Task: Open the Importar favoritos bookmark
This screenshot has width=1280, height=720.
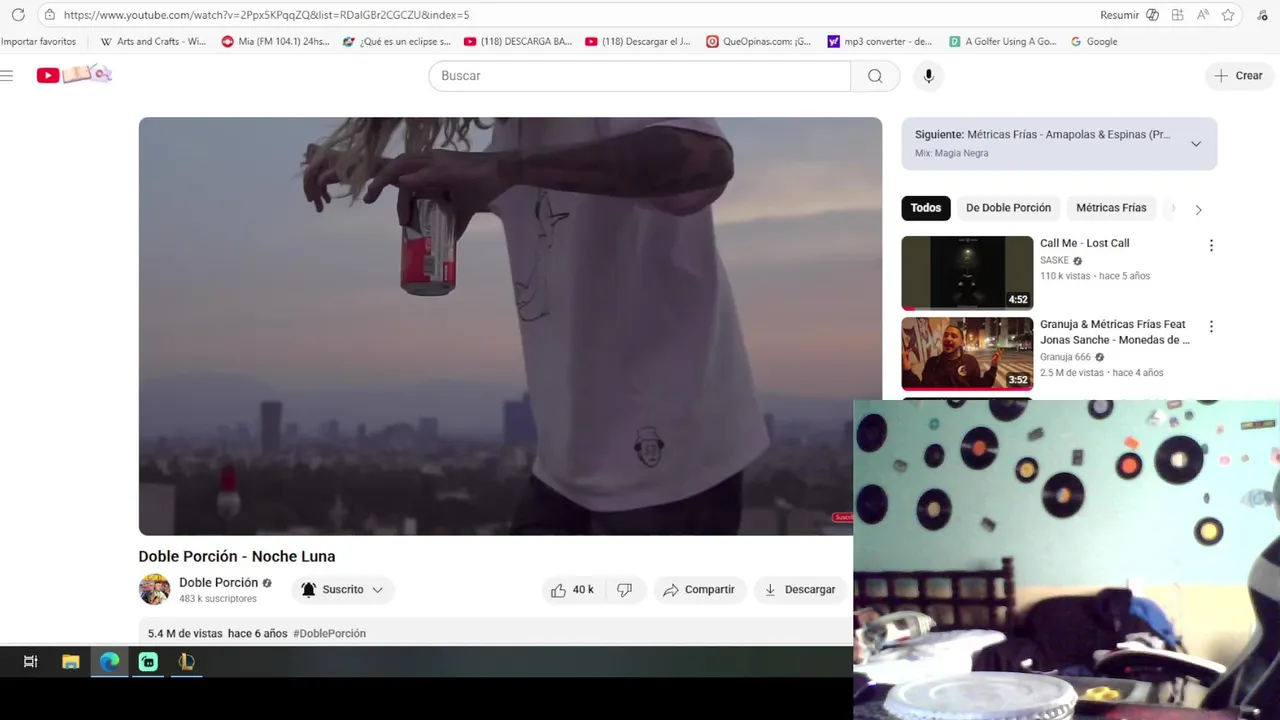Action: pos(38,42)
